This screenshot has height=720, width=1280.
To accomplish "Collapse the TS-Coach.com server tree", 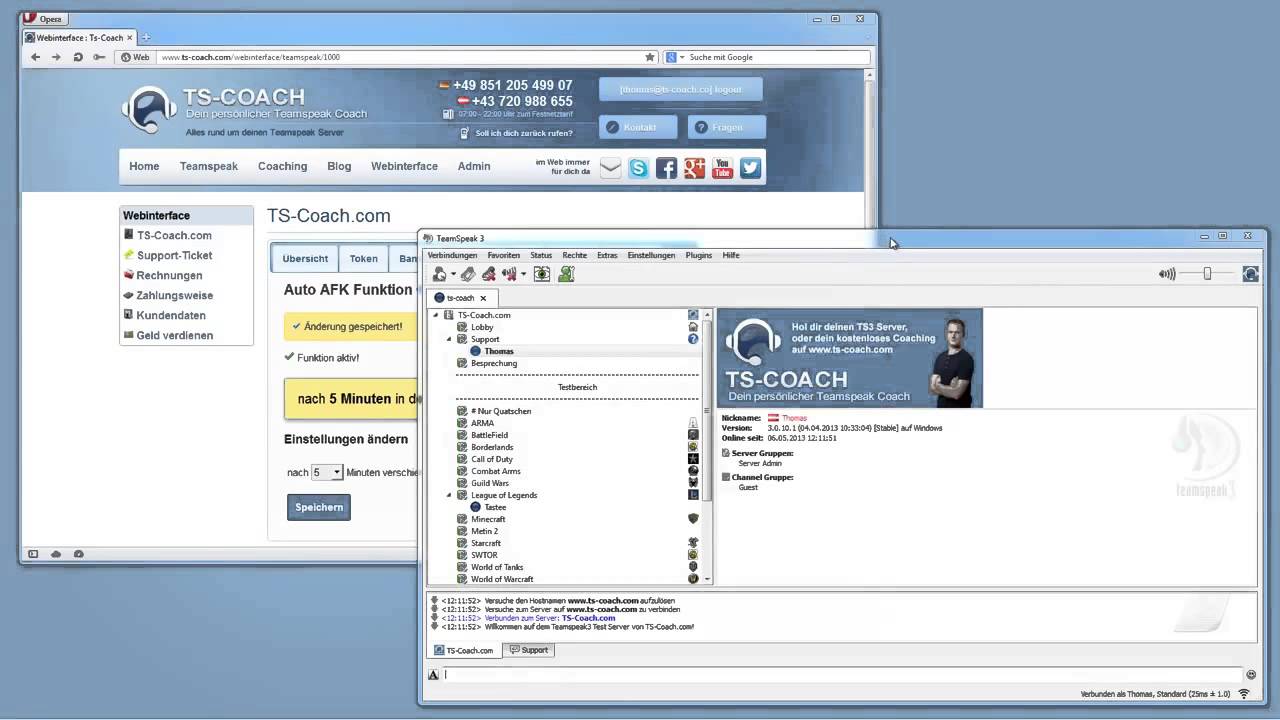I will (436, 315).
